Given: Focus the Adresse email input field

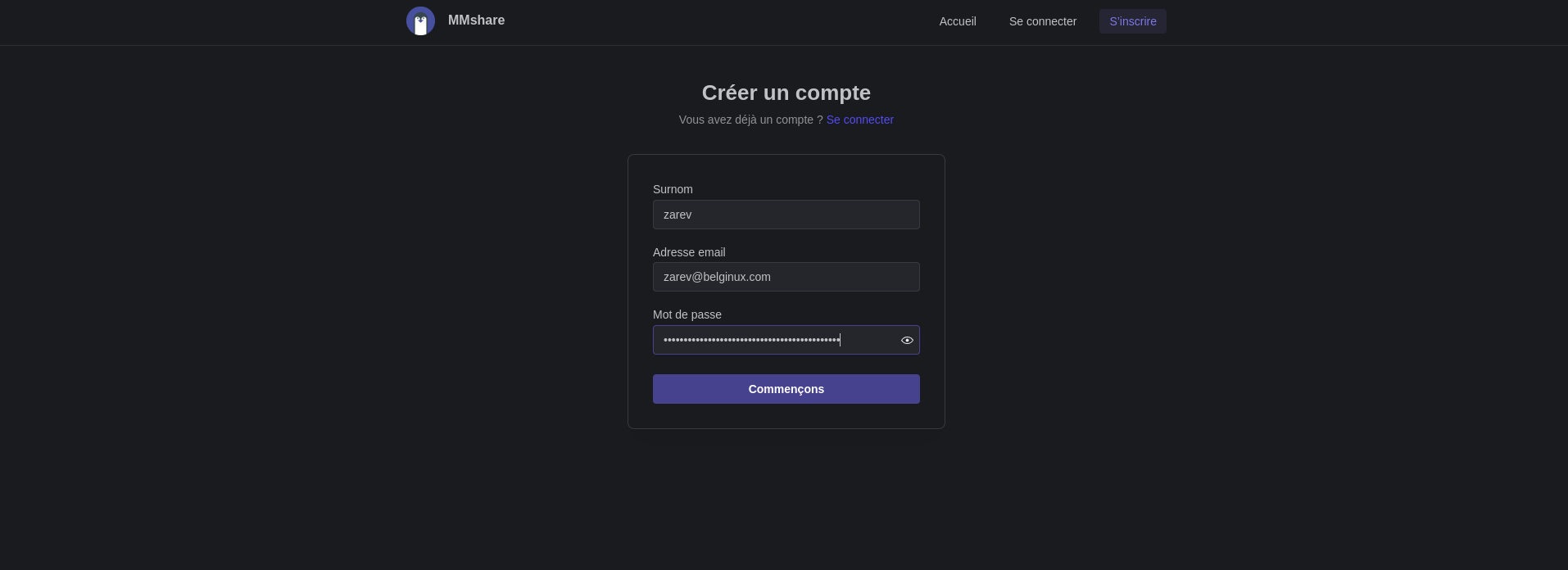Looking at the screenshot, I should point(786,277).
